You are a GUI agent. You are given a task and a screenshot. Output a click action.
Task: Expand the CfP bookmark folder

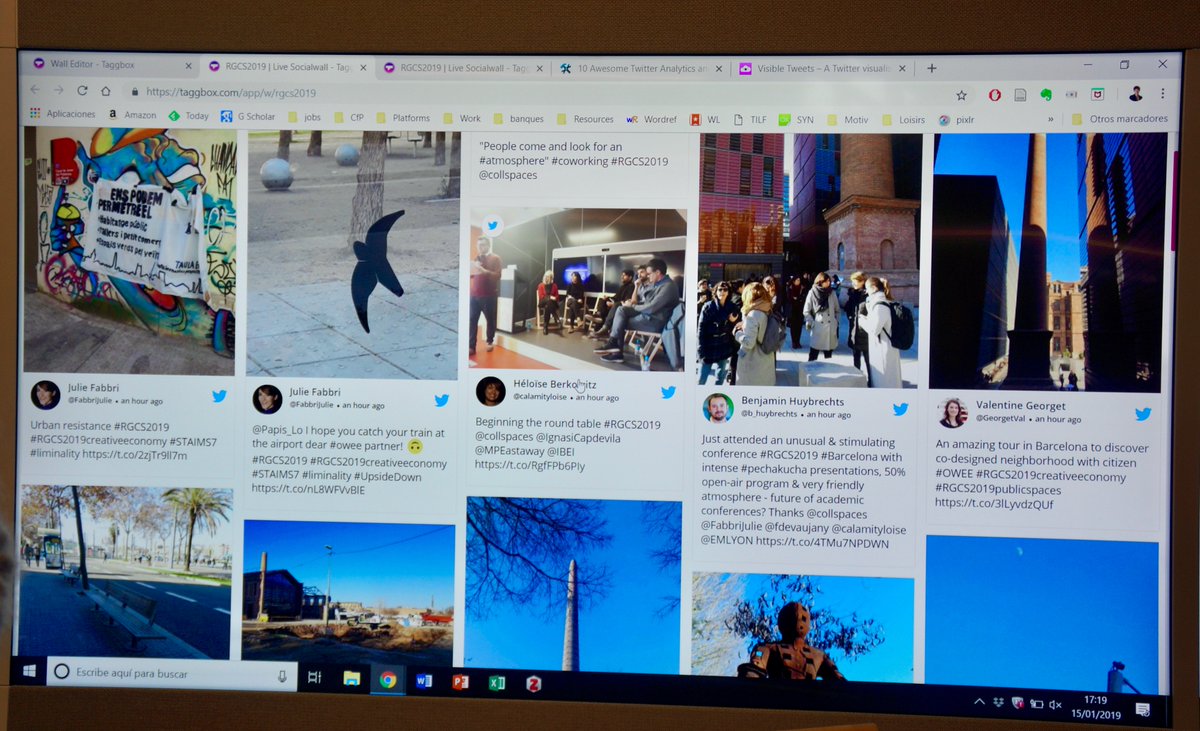pyautogui.click(x=348, y=117)
